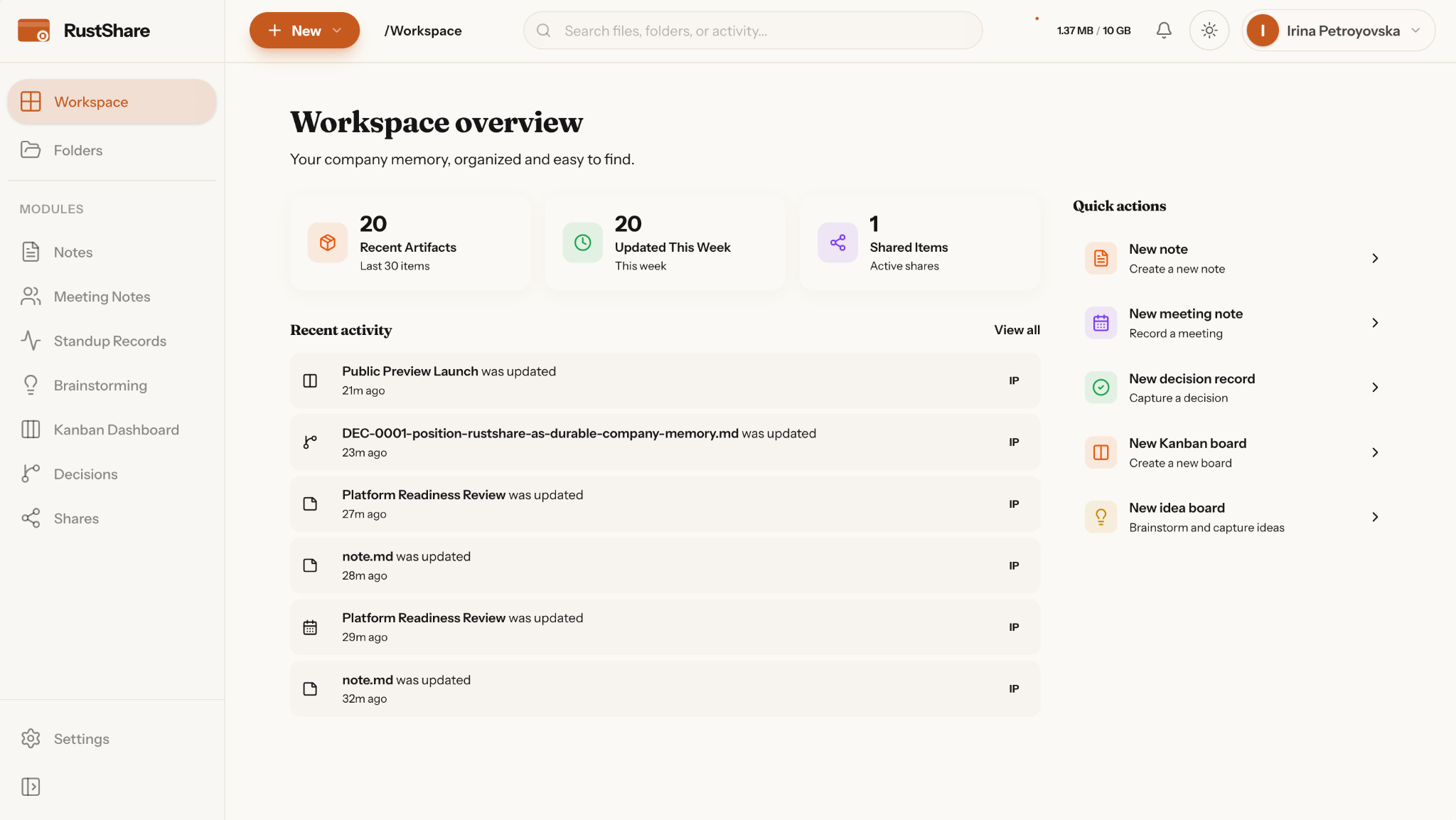The image size is (1456, 820).
Task: Click file icon on 32m ago row
Action: 310,689
